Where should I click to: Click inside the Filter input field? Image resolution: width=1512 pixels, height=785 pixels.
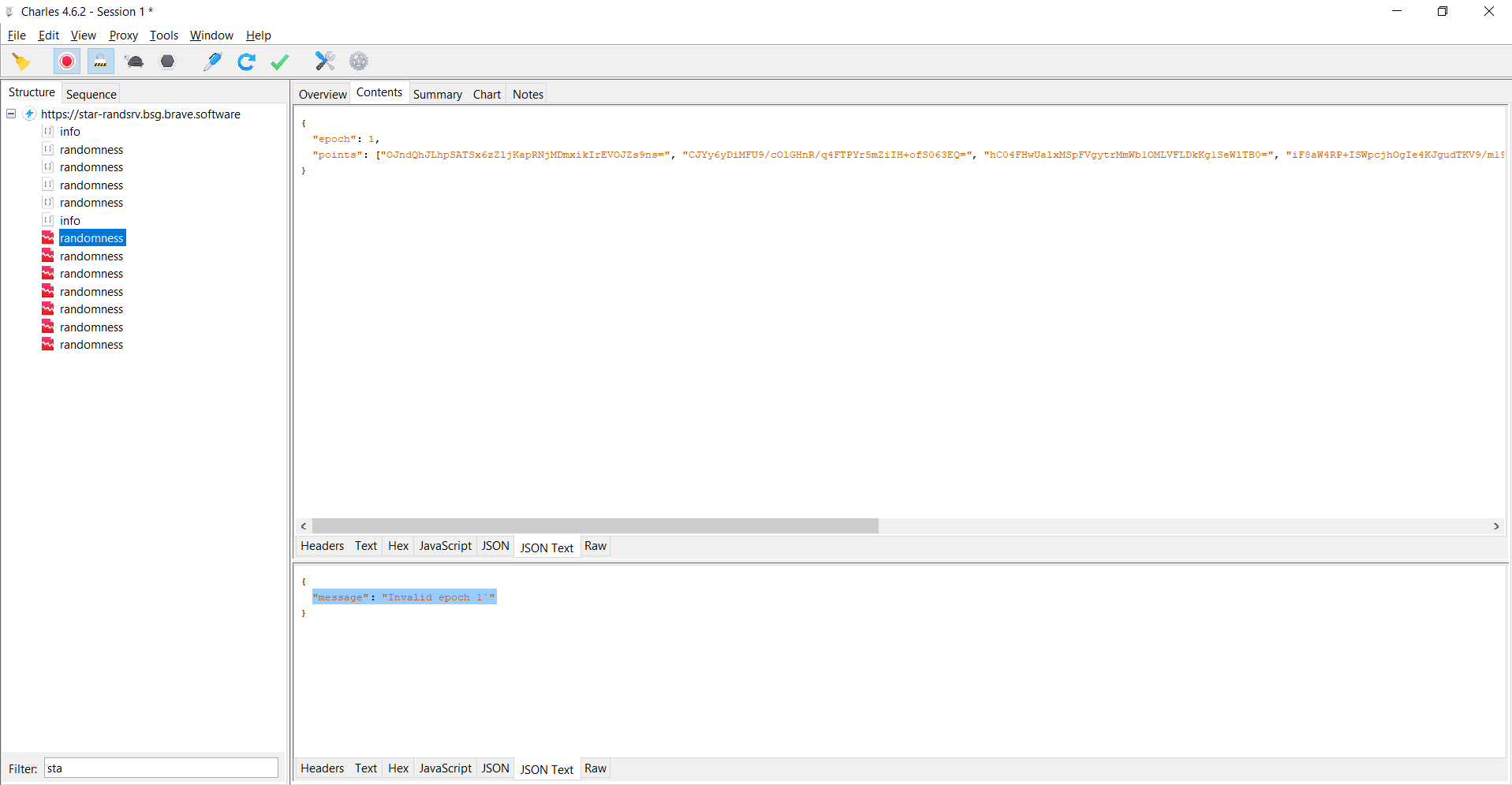(160, 768)
